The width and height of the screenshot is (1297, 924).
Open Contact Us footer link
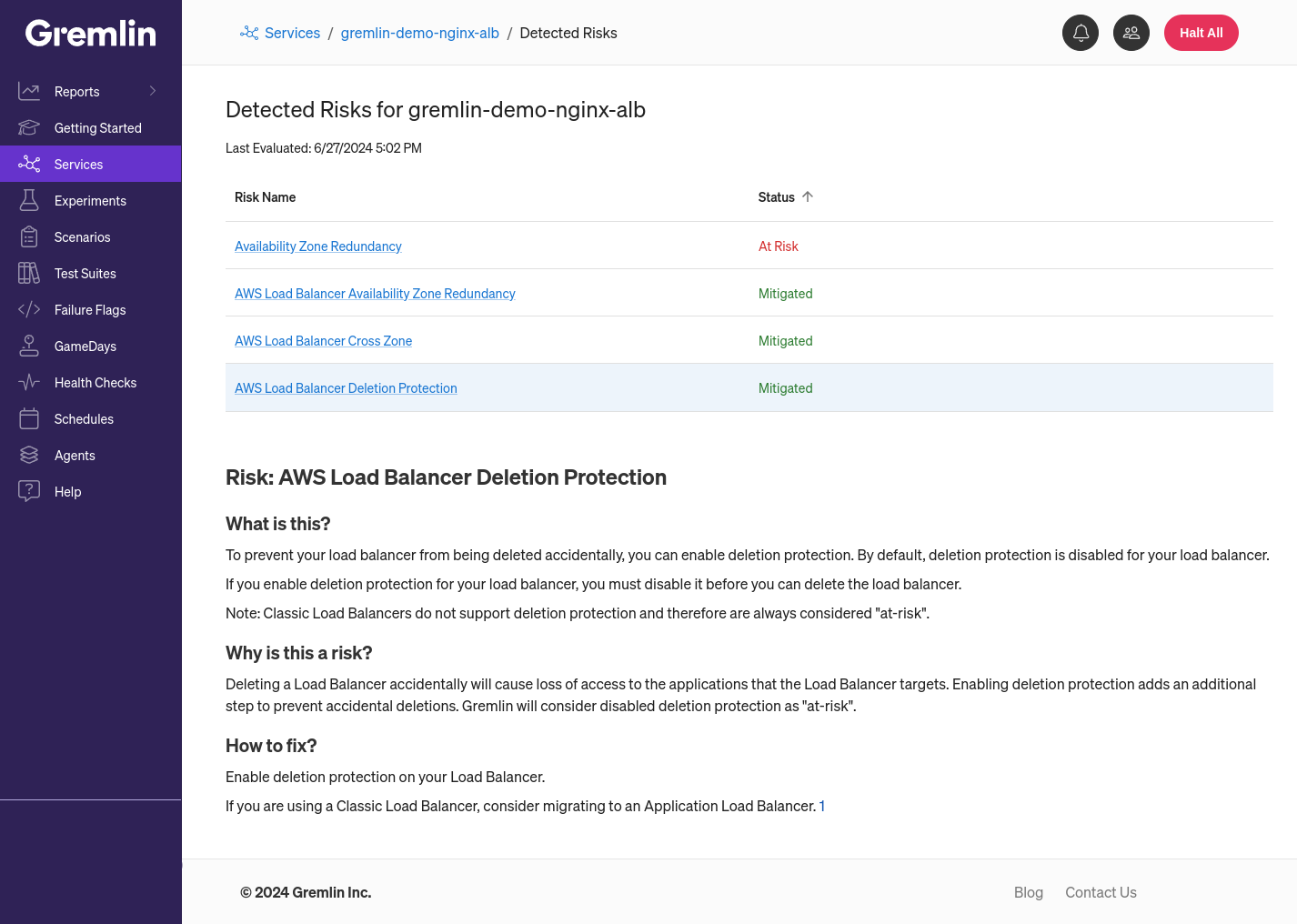tap(1101, 892)
